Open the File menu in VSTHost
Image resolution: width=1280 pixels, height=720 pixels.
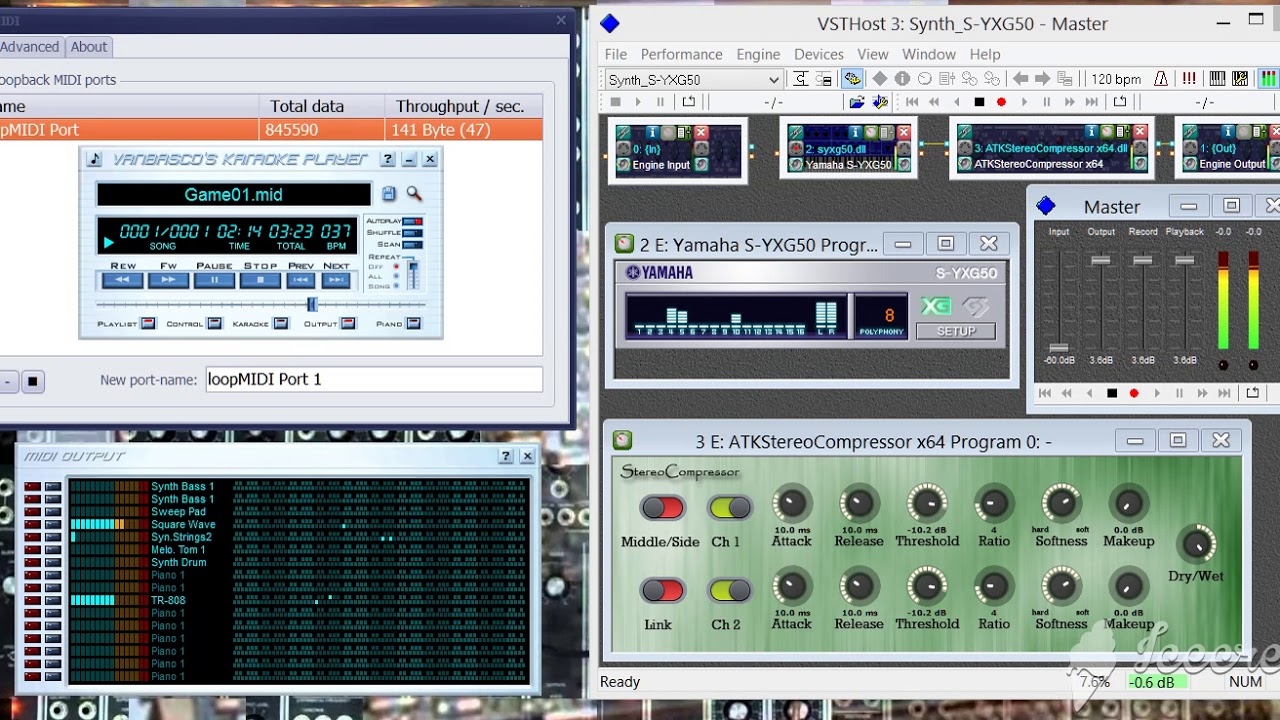point(616,54)
